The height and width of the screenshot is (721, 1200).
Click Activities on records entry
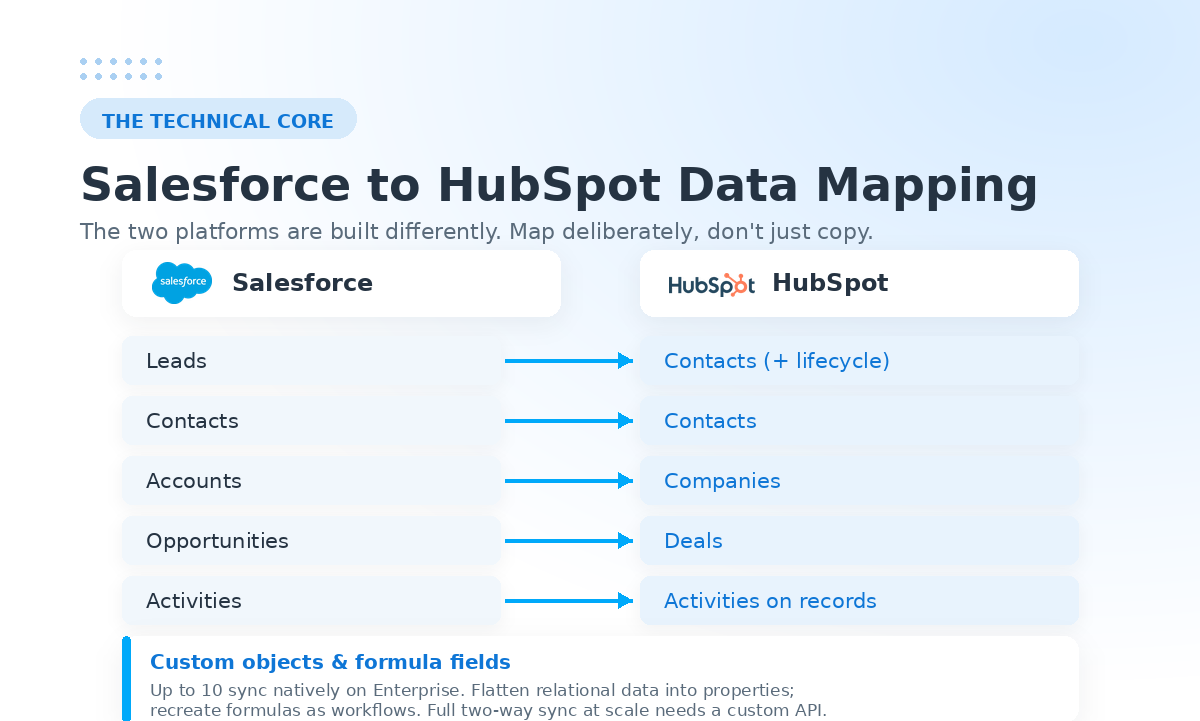click(x=859, y=601)
